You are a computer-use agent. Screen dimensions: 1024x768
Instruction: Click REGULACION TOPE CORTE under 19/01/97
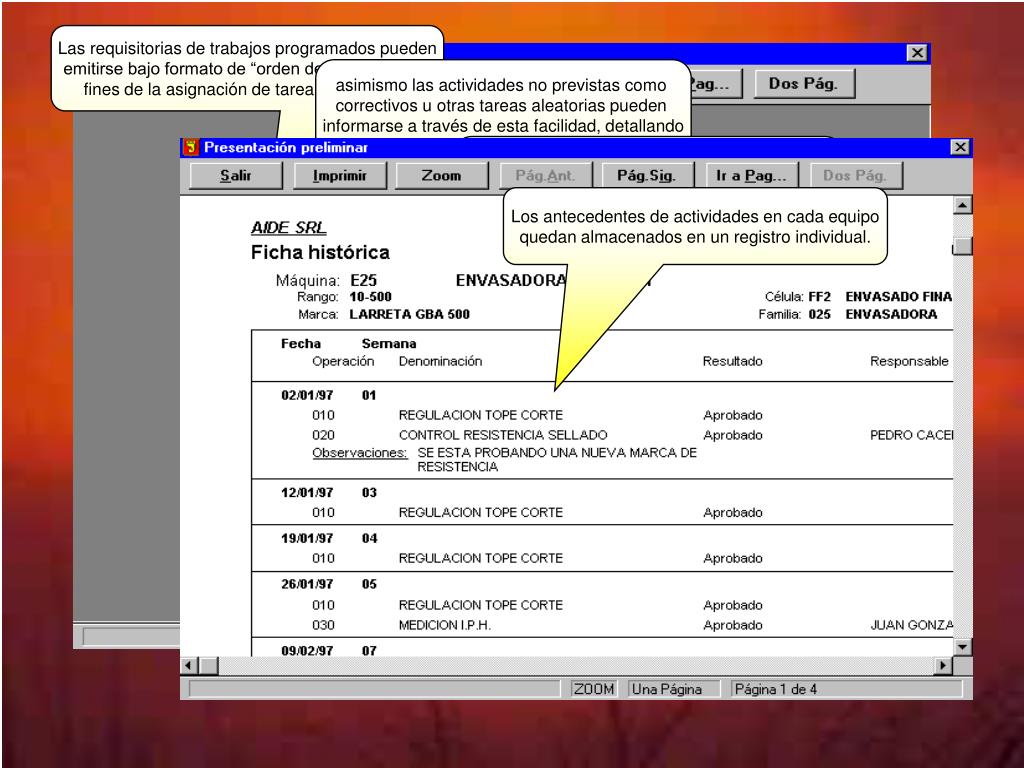click(481, 558)
